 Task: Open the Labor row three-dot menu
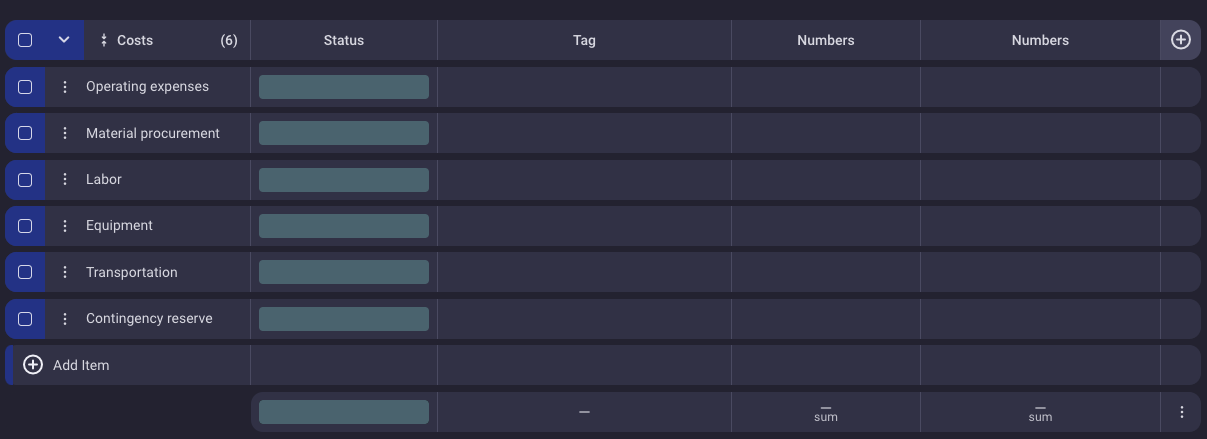[65, 180]
